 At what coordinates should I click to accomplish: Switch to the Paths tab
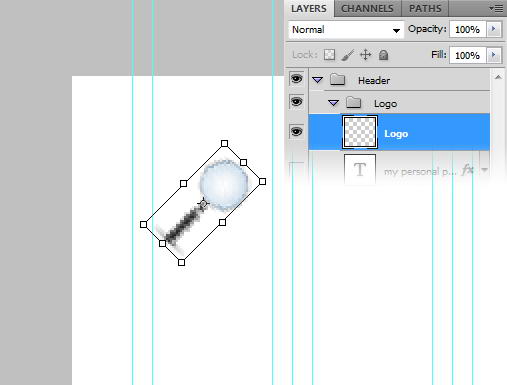[425, 8]
